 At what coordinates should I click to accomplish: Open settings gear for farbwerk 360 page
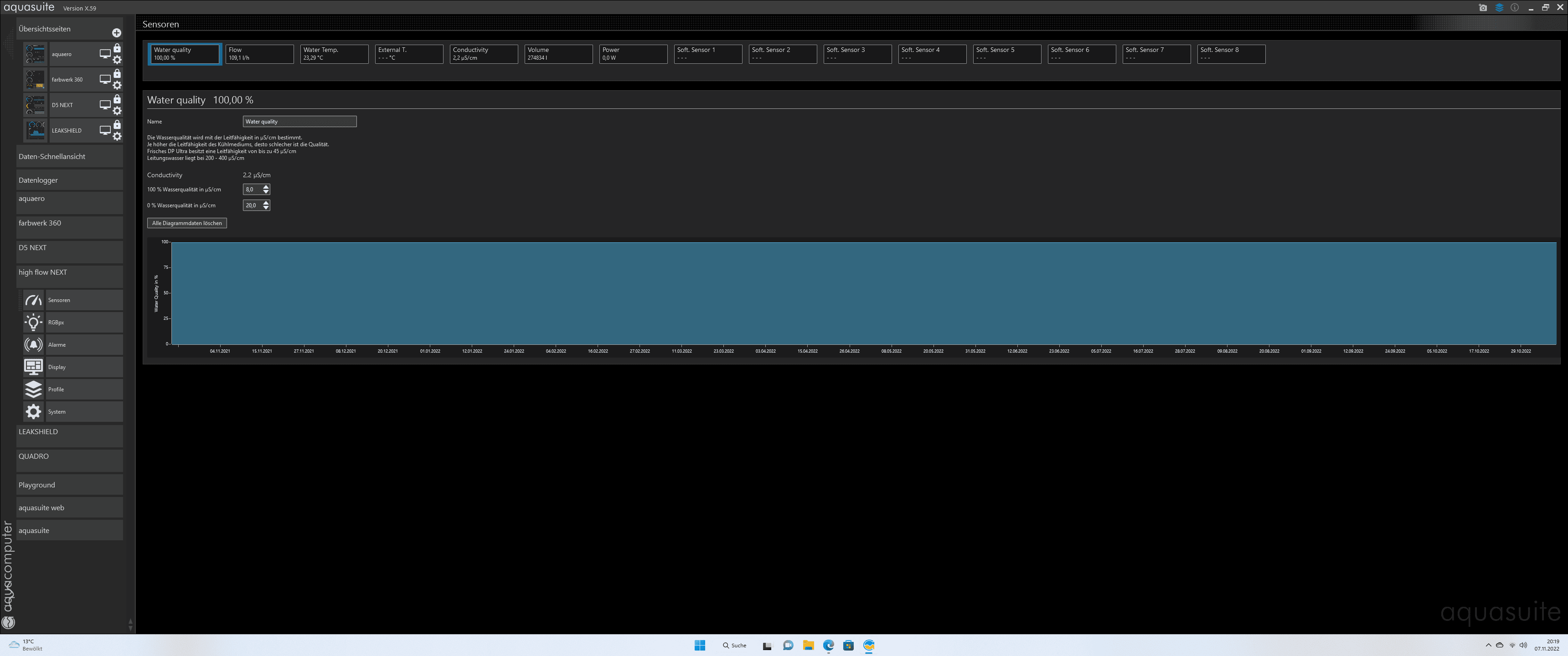[118, 85]
